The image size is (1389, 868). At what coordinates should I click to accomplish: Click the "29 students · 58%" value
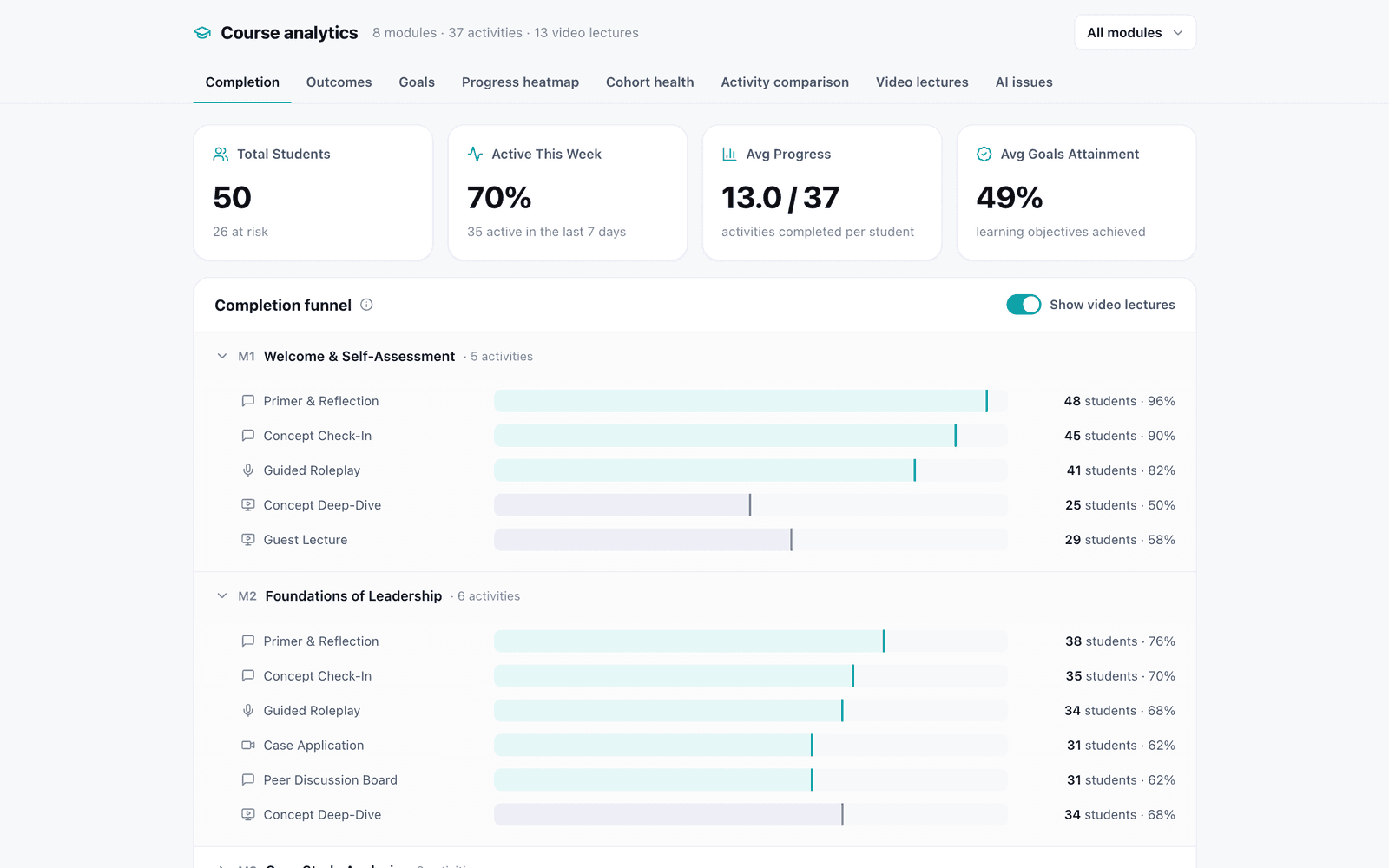pos(1120,540)
